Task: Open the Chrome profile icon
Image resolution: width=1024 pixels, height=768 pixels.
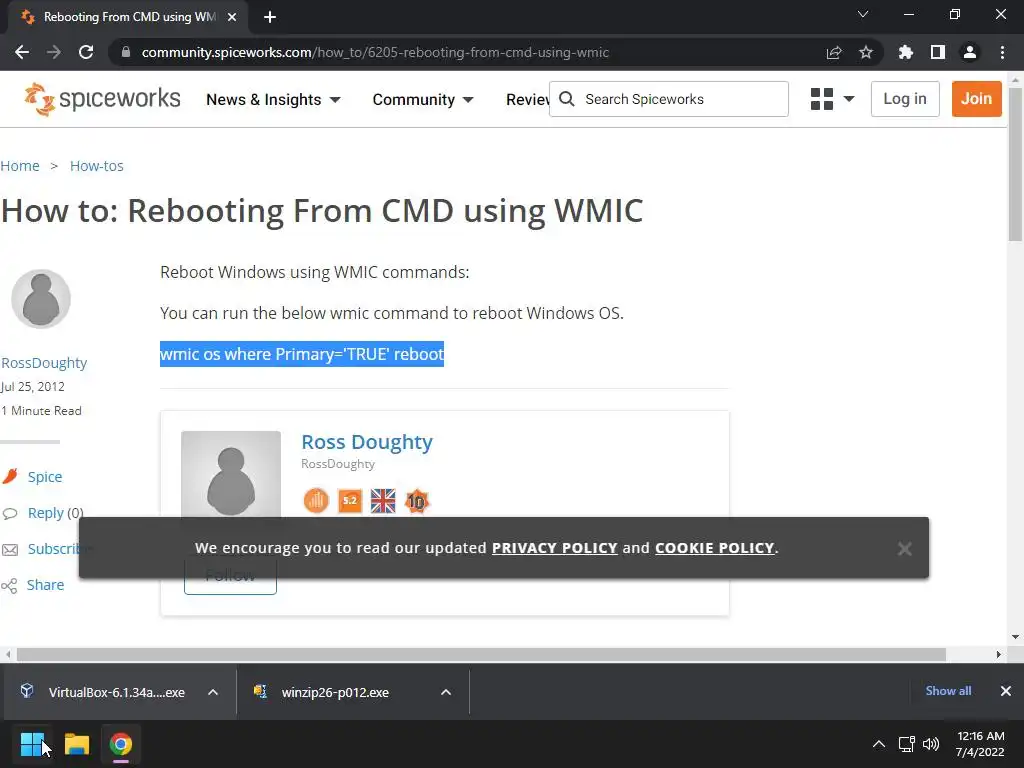Action: point(970,52)
